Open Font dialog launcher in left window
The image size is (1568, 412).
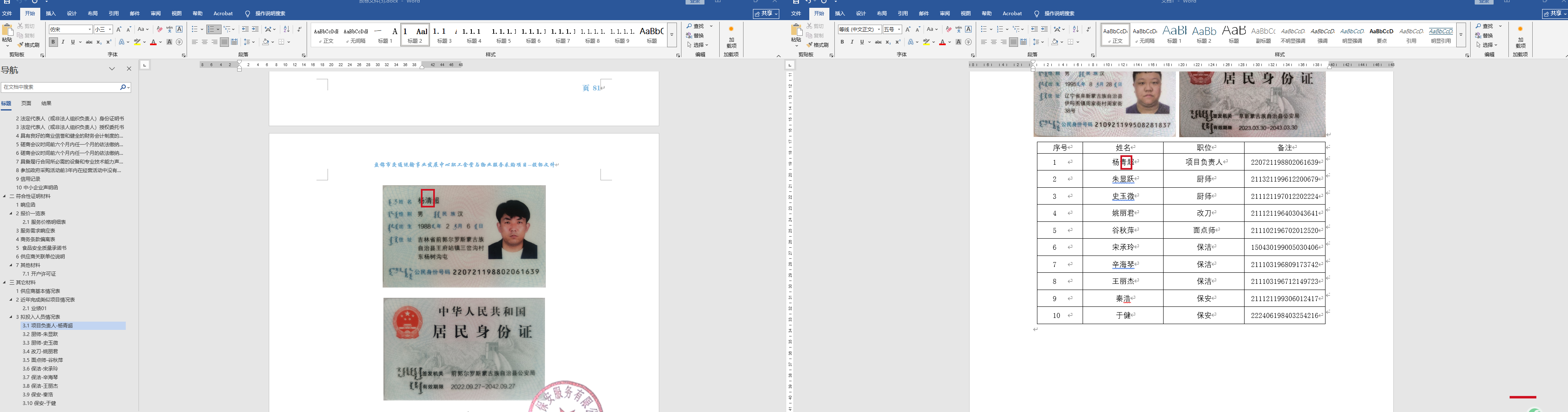click(x=184, y=55)
